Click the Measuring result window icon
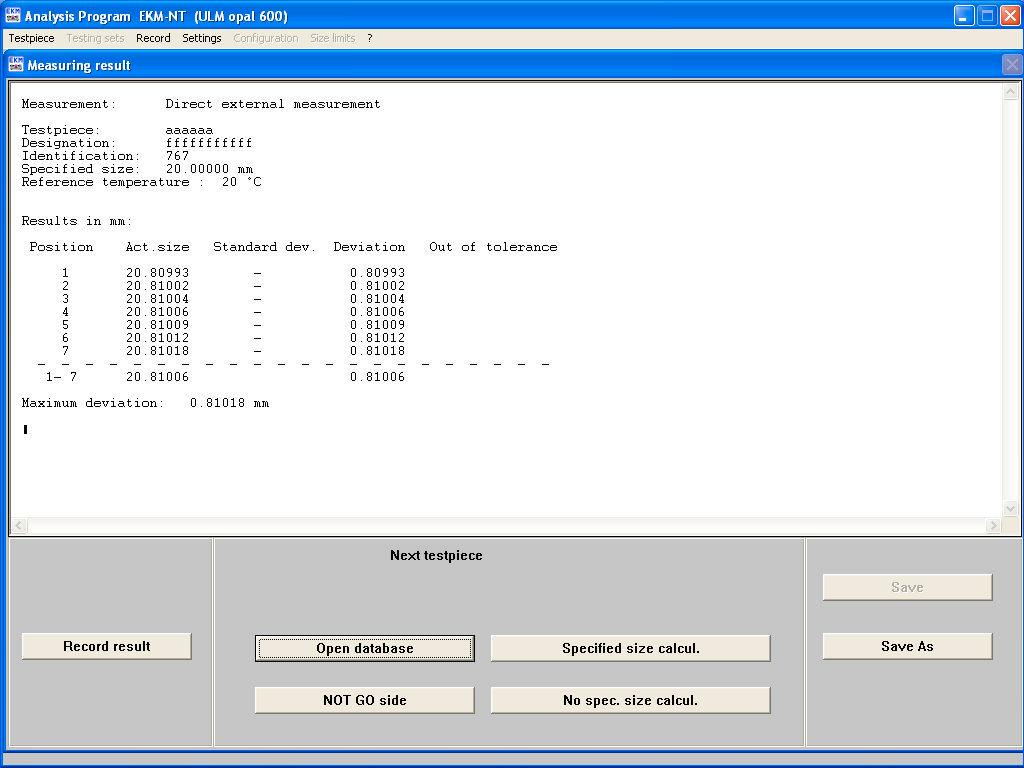The image size is (1024, 768). point(16,65)
